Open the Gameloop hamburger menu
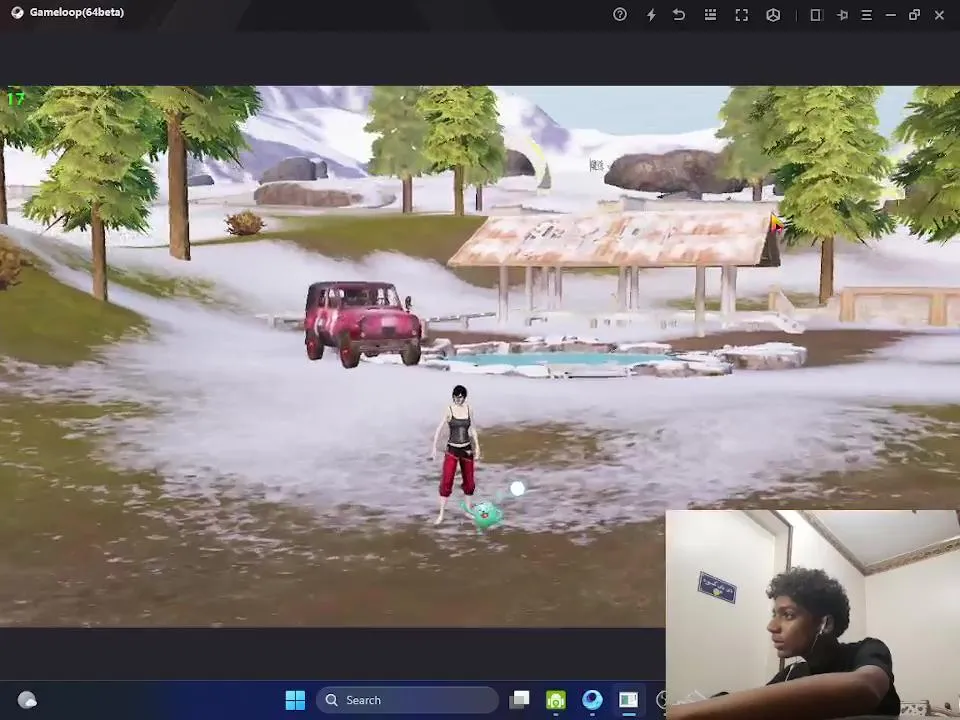 (x=866, y=15)
